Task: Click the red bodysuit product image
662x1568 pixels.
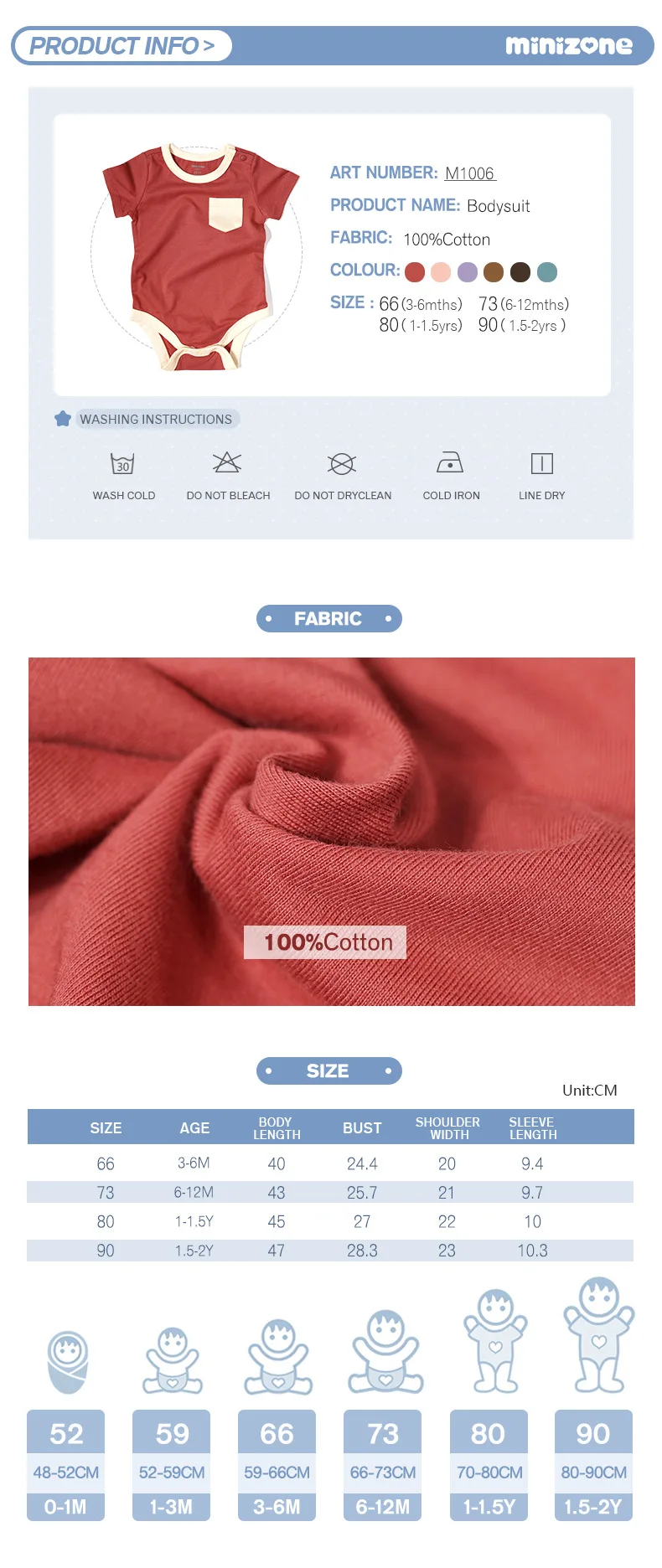Action: click(198, 255)
